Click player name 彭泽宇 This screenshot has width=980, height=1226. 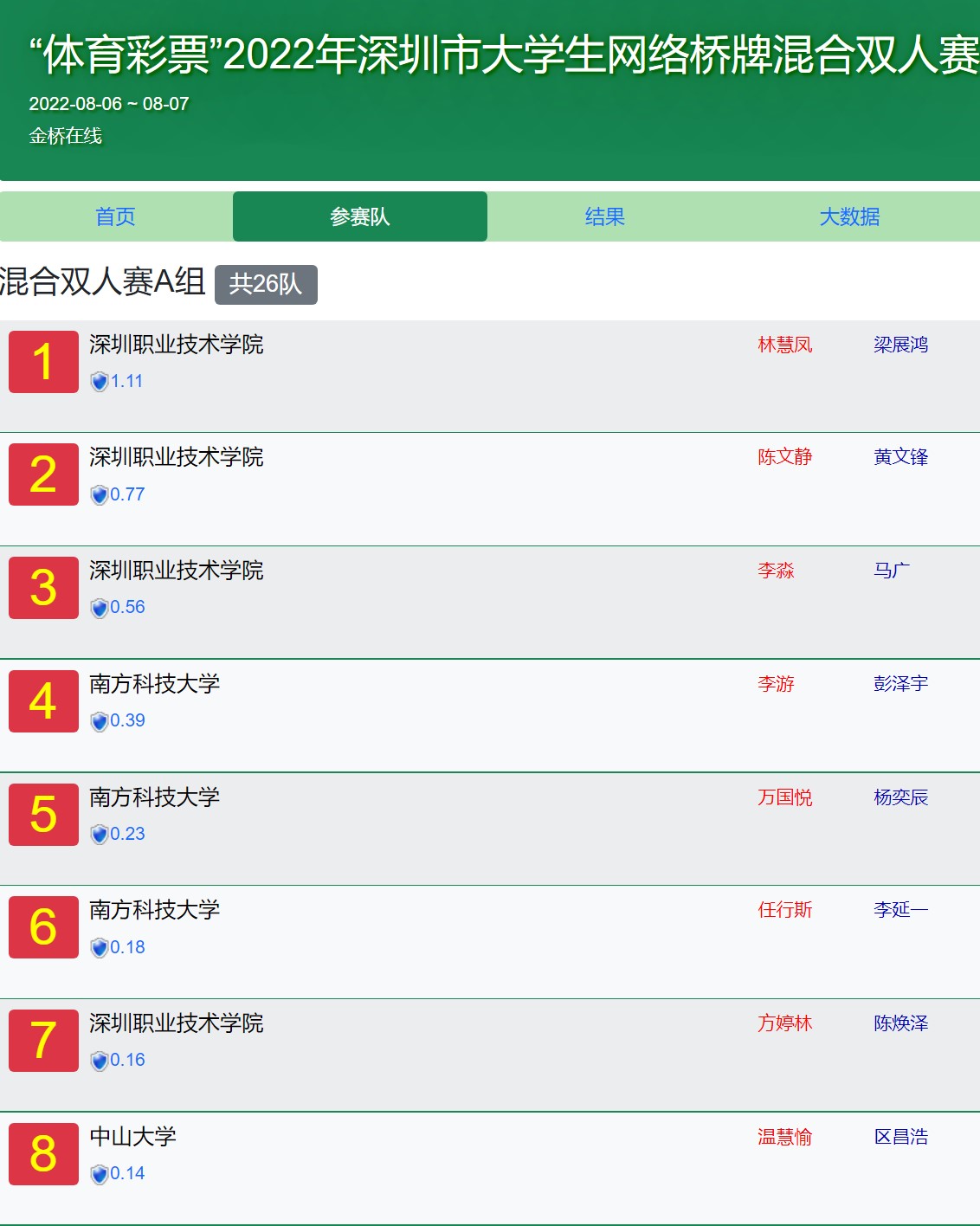(x=900, y=684)
